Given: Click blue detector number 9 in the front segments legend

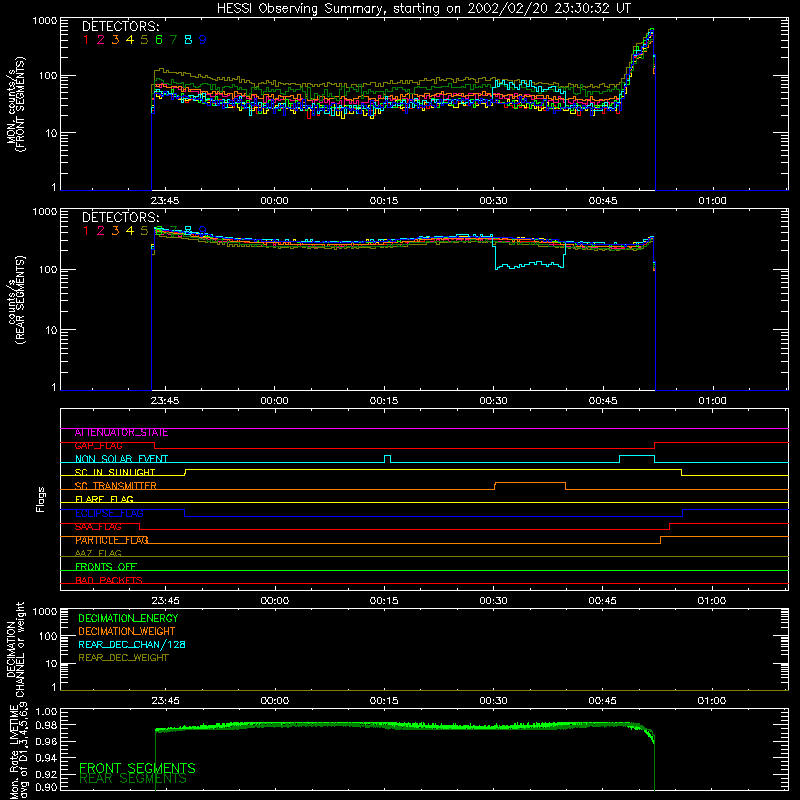Looking at the screenshot, I should [203, 40].
